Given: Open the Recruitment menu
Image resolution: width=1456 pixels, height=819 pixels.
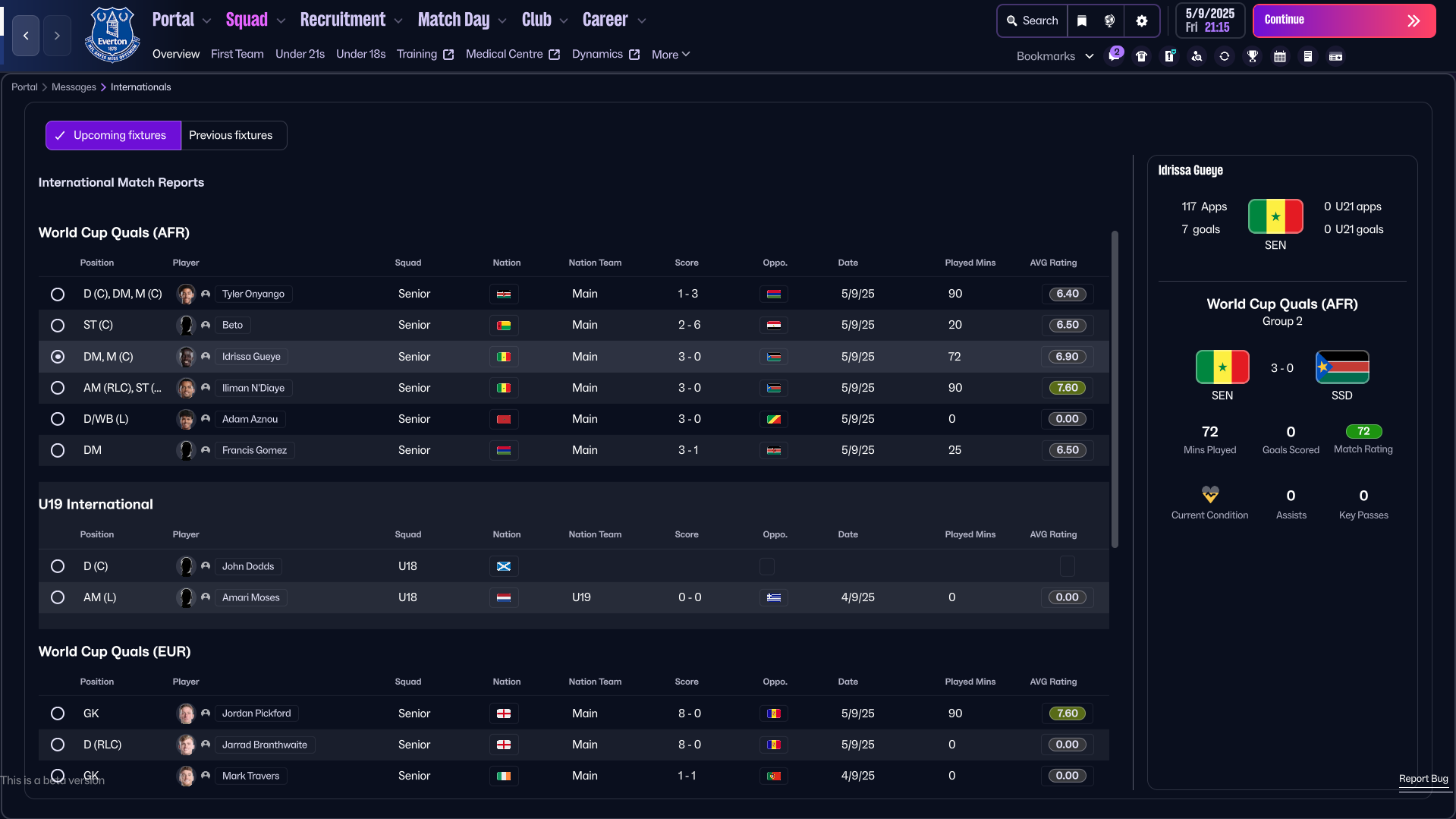Looking at the screenshot, I should pos(342,20).
